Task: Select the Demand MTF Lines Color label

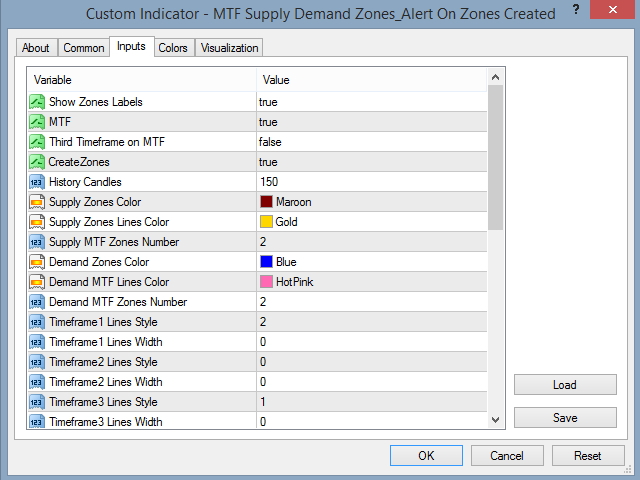Action: tap(109, 282)
